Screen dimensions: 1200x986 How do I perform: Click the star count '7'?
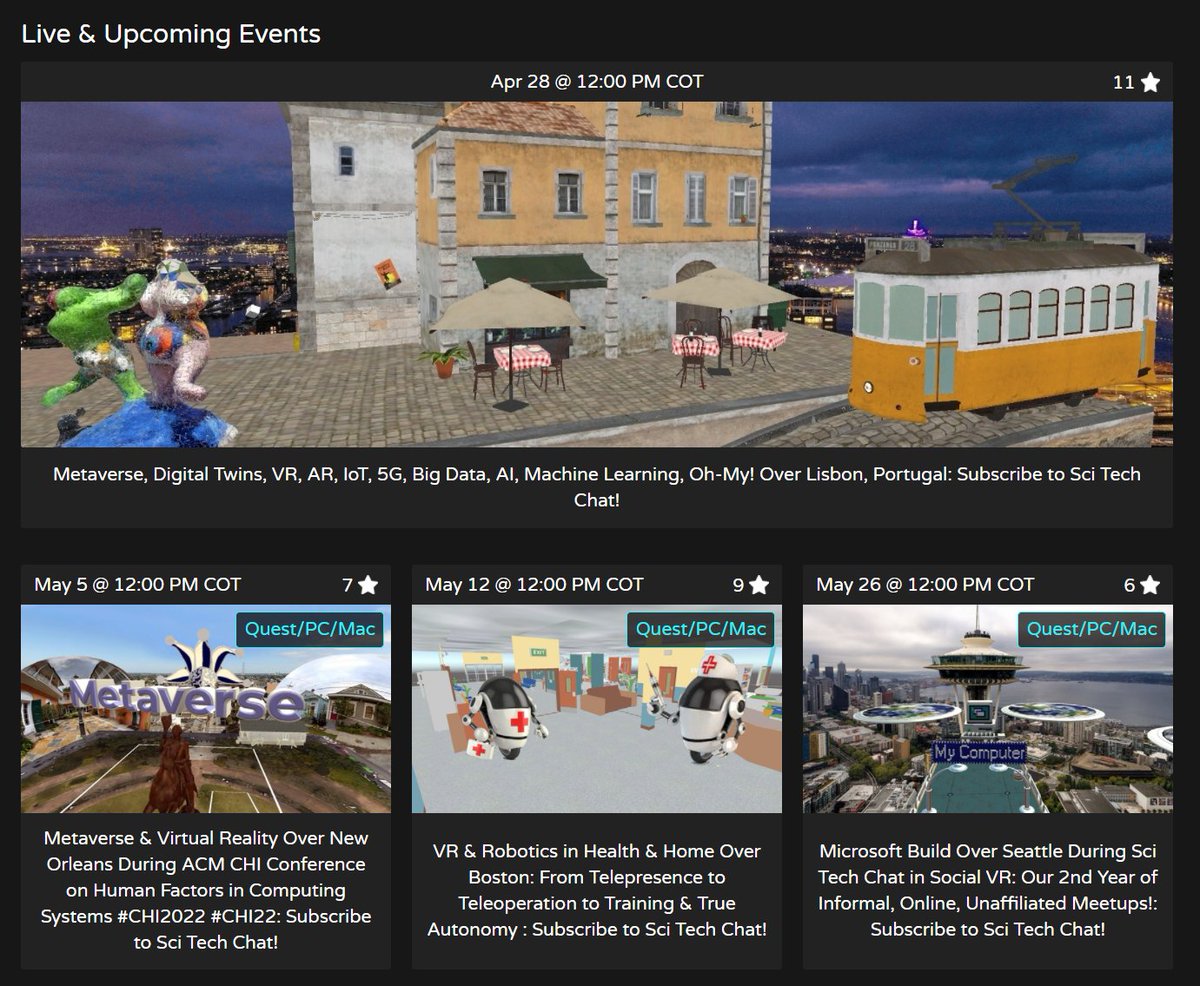[347, 584]
